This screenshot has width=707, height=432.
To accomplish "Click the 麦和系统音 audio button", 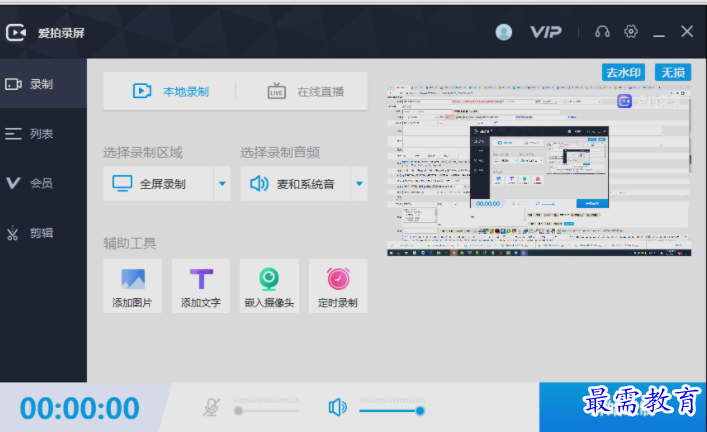I will coord(295,184).
